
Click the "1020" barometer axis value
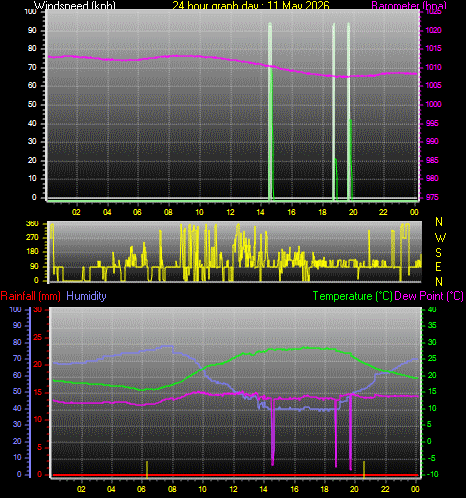[x=434, y=30]
